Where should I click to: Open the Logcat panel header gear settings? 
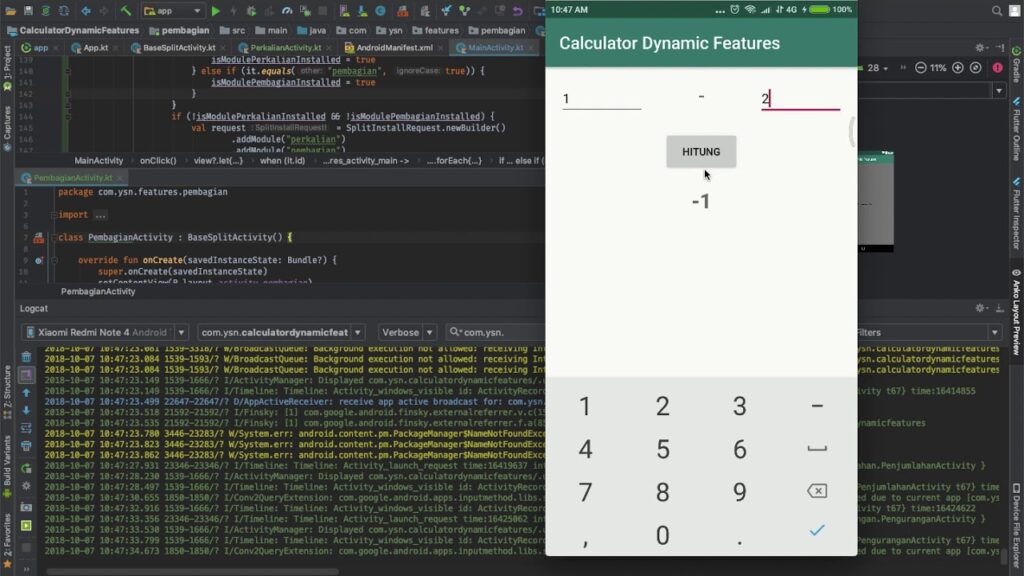pos(980,308)
